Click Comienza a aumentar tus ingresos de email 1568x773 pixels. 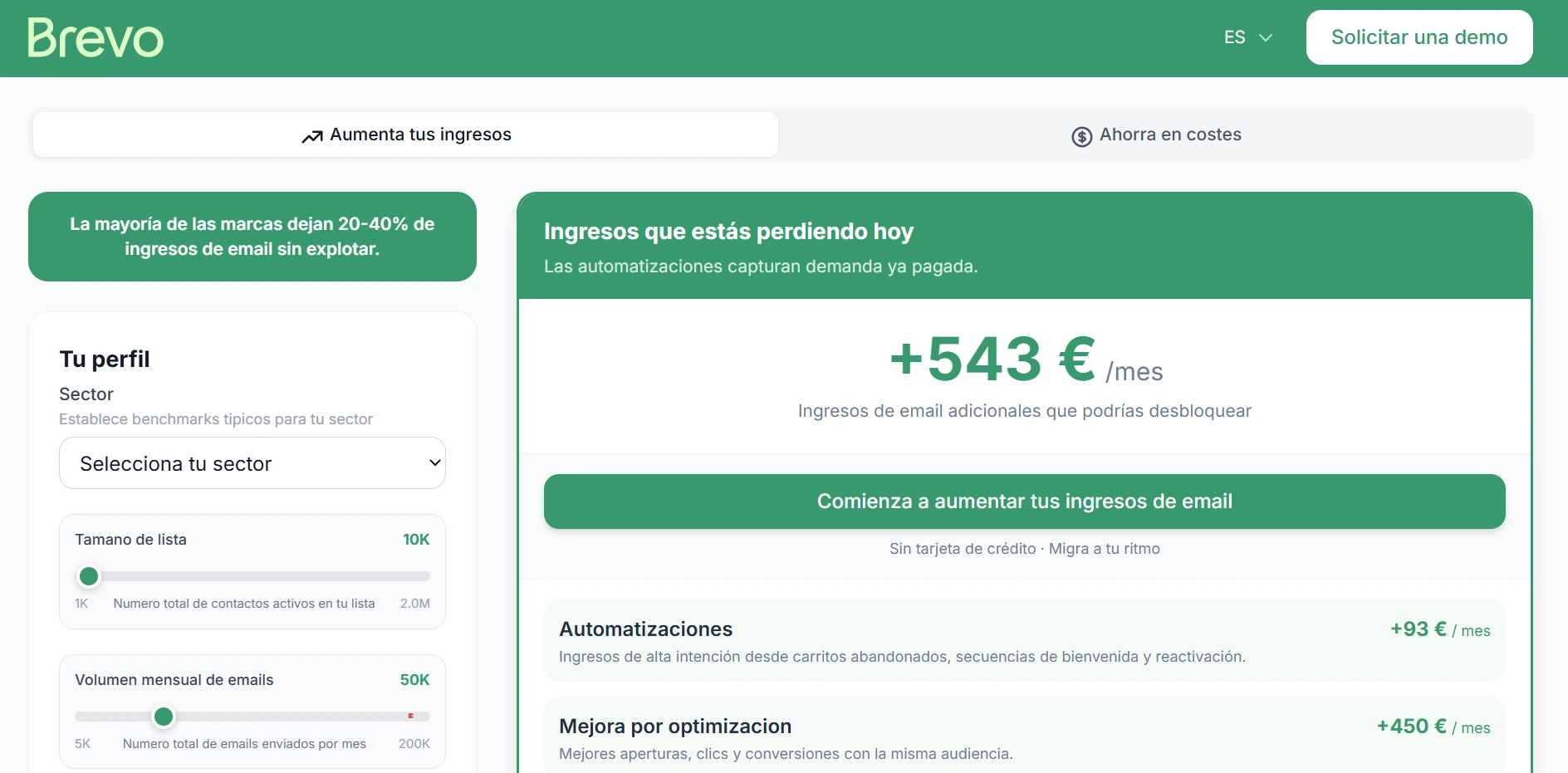click(1024, 501)
